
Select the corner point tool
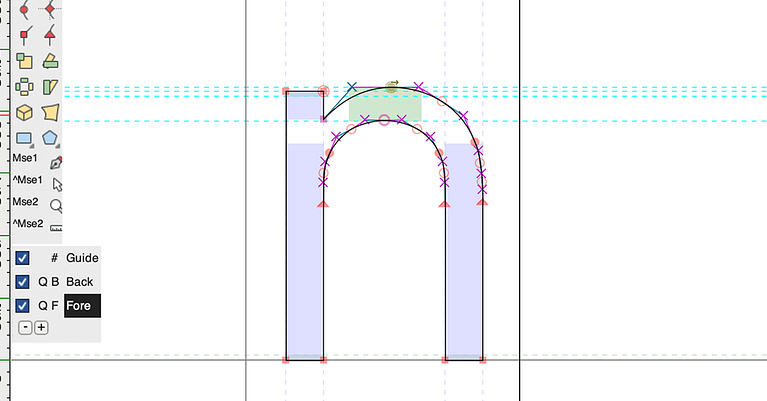(x=25, y=35)
